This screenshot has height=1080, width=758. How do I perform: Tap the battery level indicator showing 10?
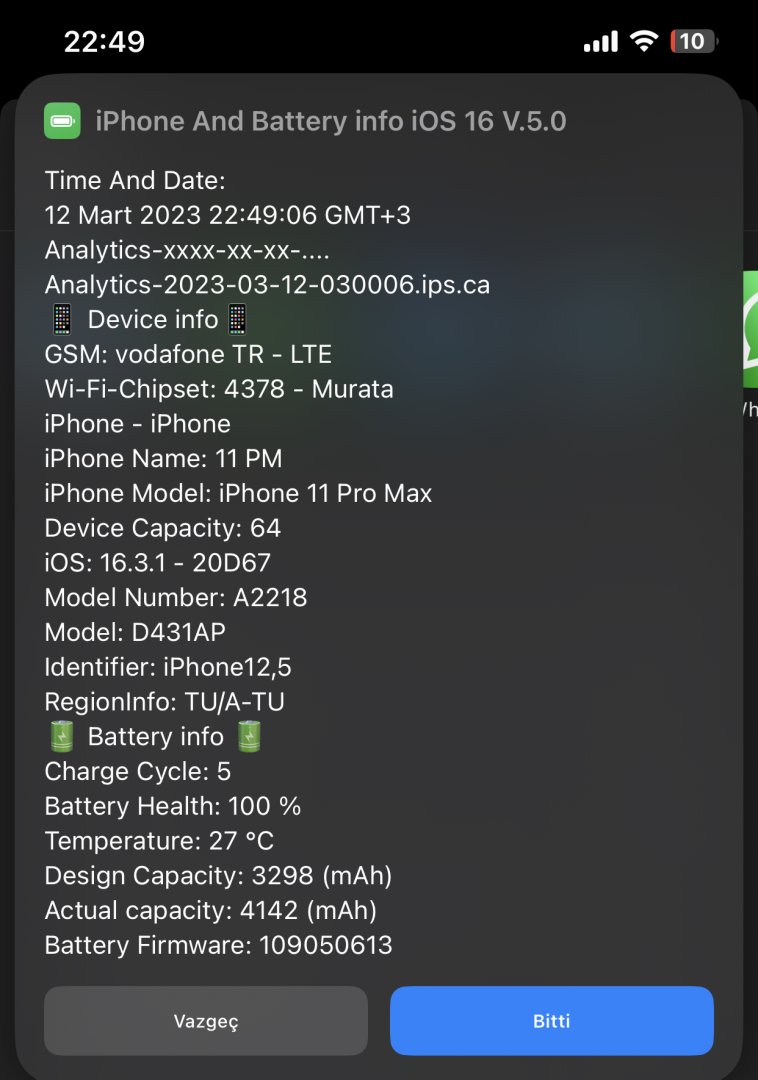693,41
